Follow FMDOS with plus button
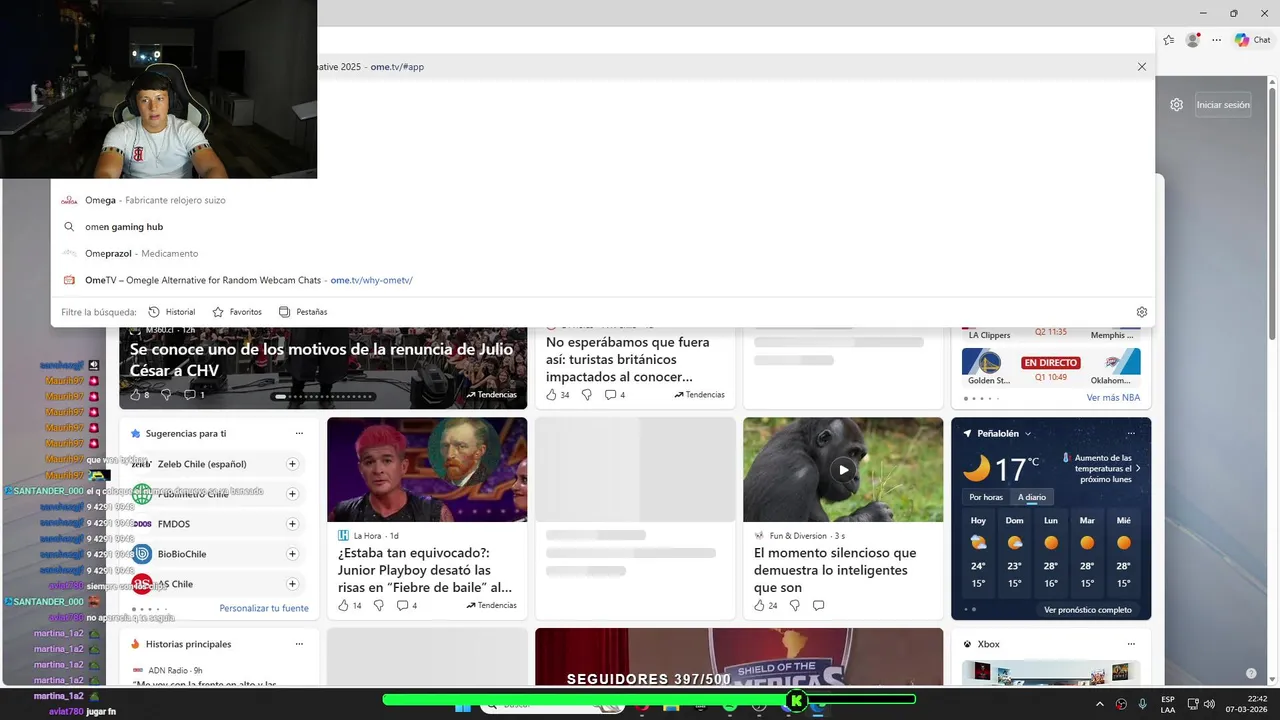 (x=293, y=524)
